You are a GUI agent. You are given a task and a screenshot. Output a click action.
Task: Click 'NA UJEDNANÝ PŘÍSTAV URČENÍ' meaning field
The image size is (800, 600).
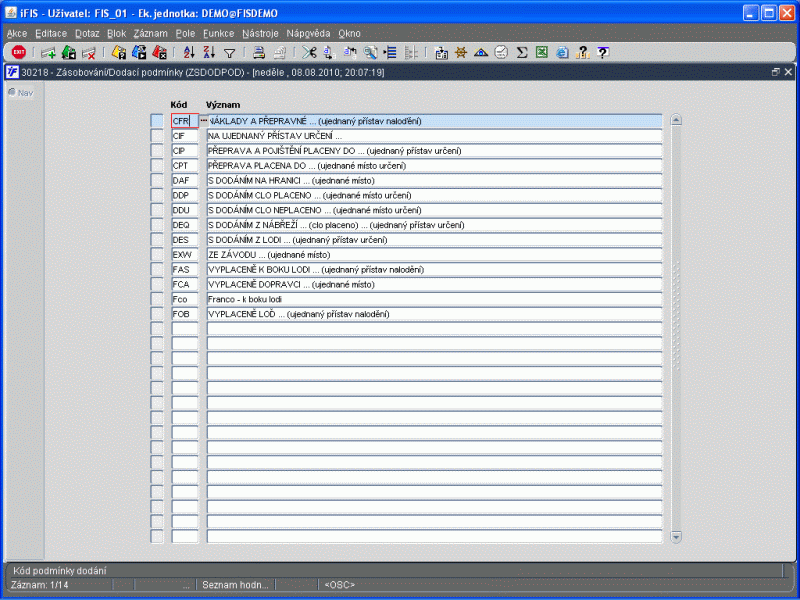pyautogui.click(x=434, y=136)
